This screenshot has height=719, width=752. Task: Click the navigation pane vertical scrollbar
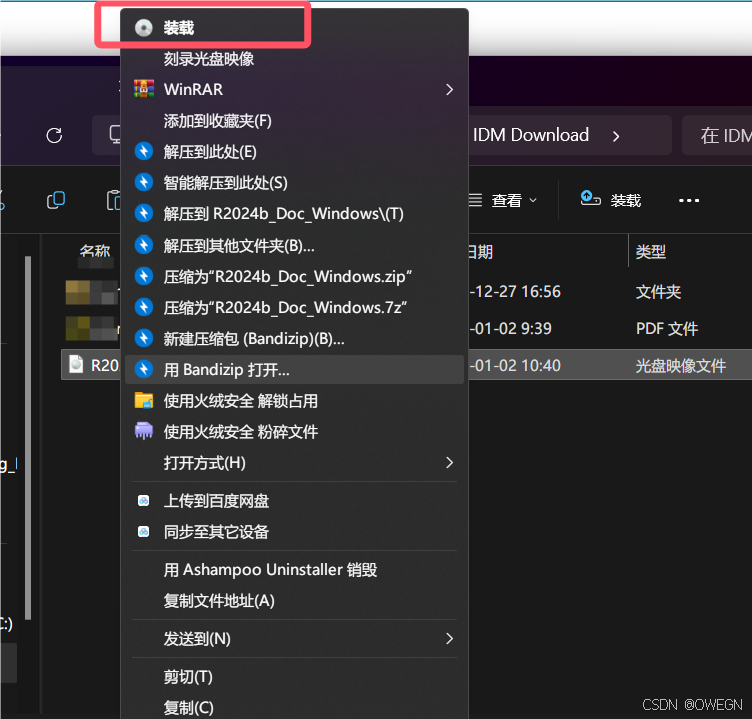(28, 437)
